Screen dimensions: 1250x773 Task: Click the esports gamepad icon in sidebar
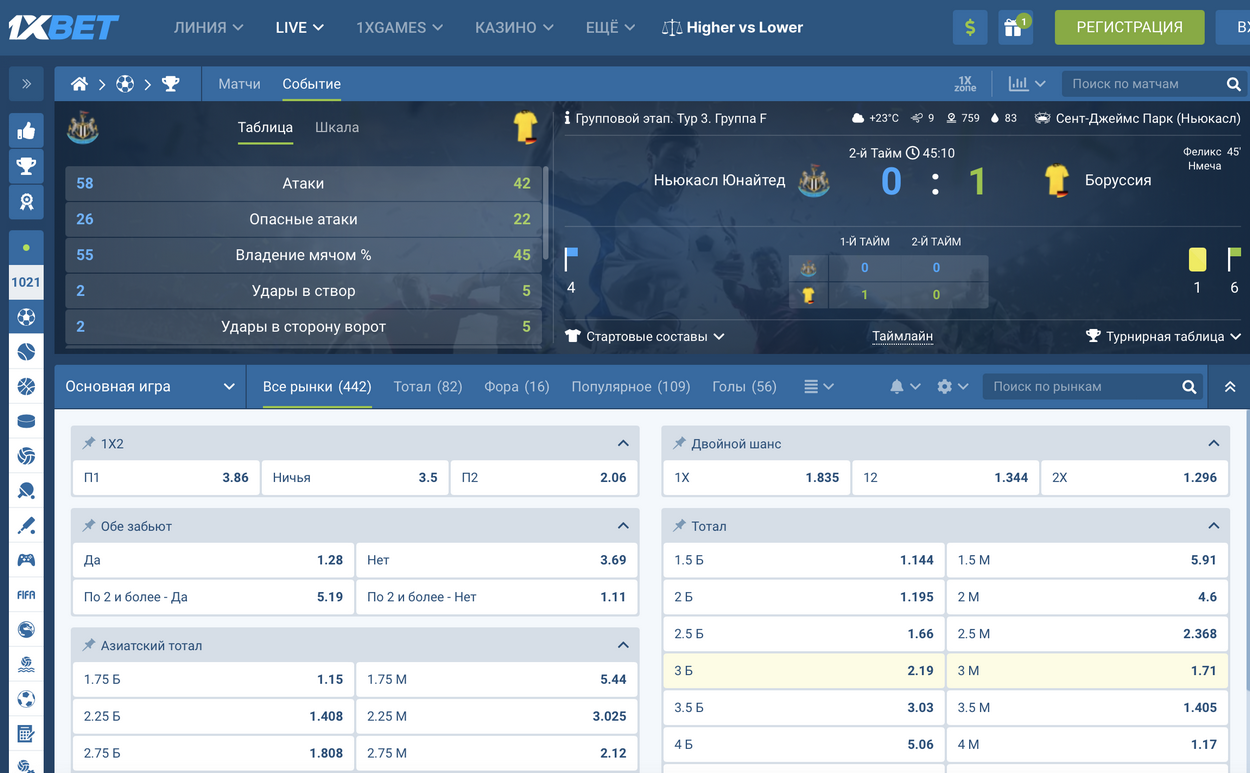click(26, 560)
